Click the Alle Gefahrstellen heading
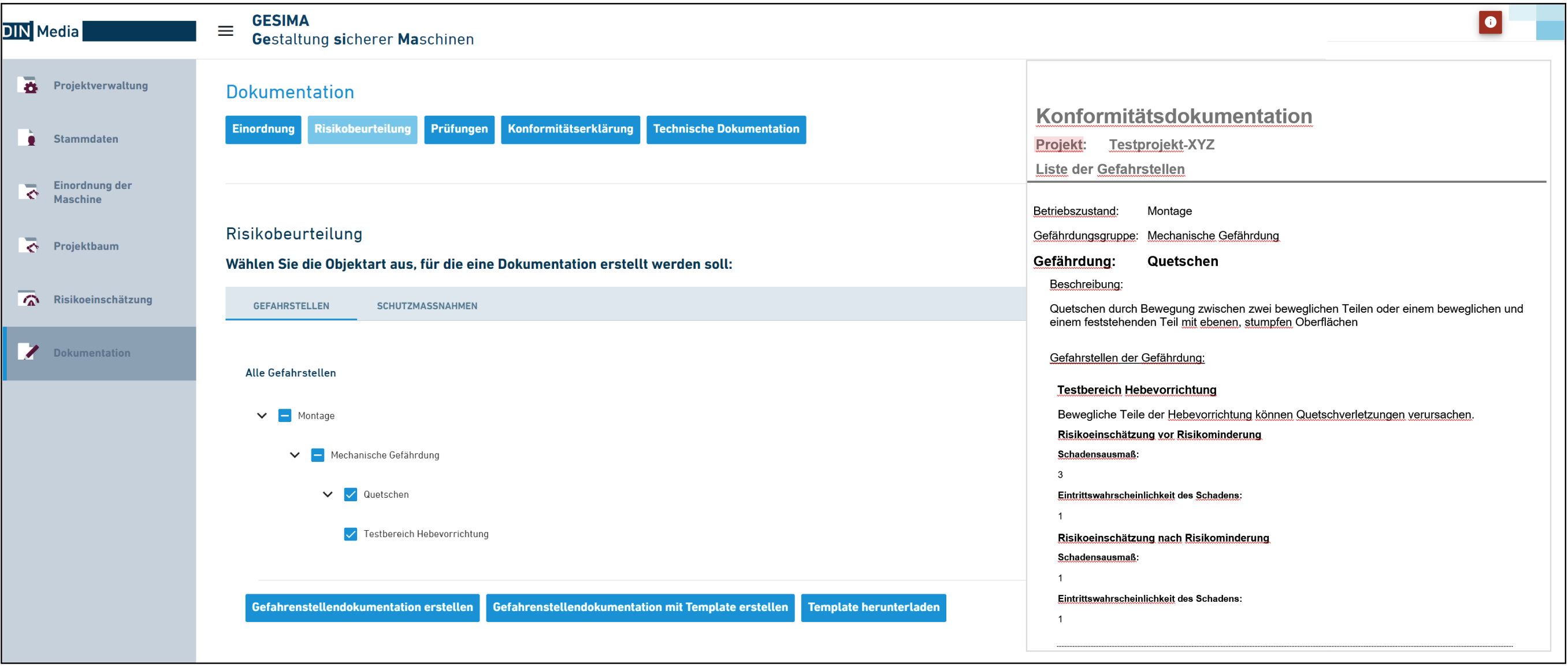The image size is (1568, 666). click(x=291, y=373)
